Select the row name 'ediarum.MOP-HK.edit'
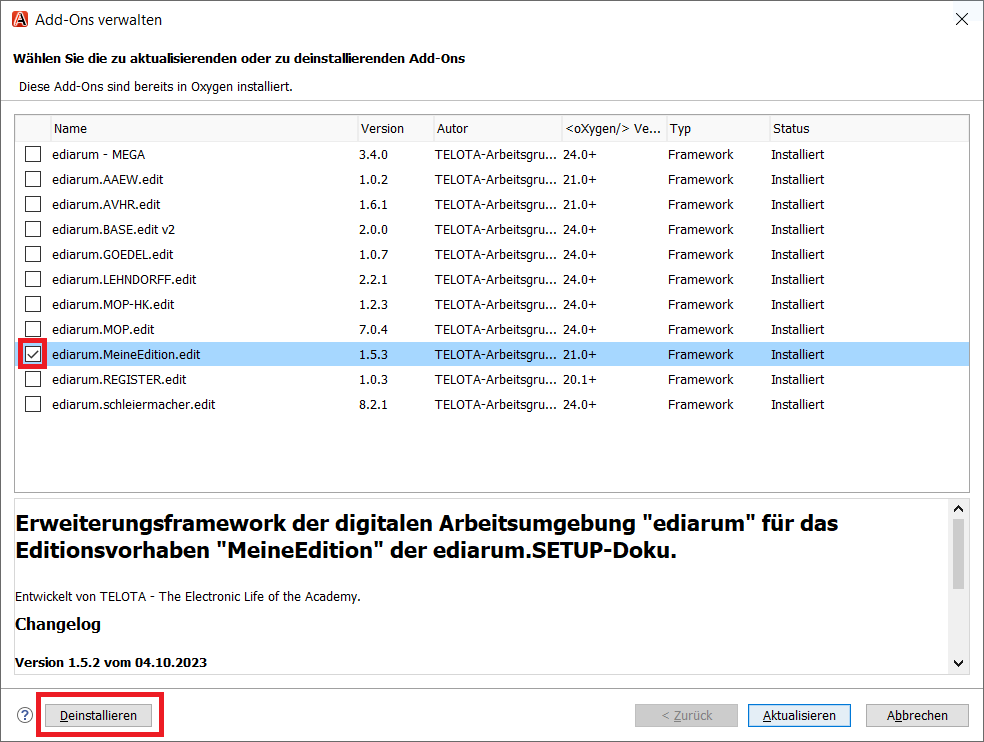984x742 pixels. (113, 304)
